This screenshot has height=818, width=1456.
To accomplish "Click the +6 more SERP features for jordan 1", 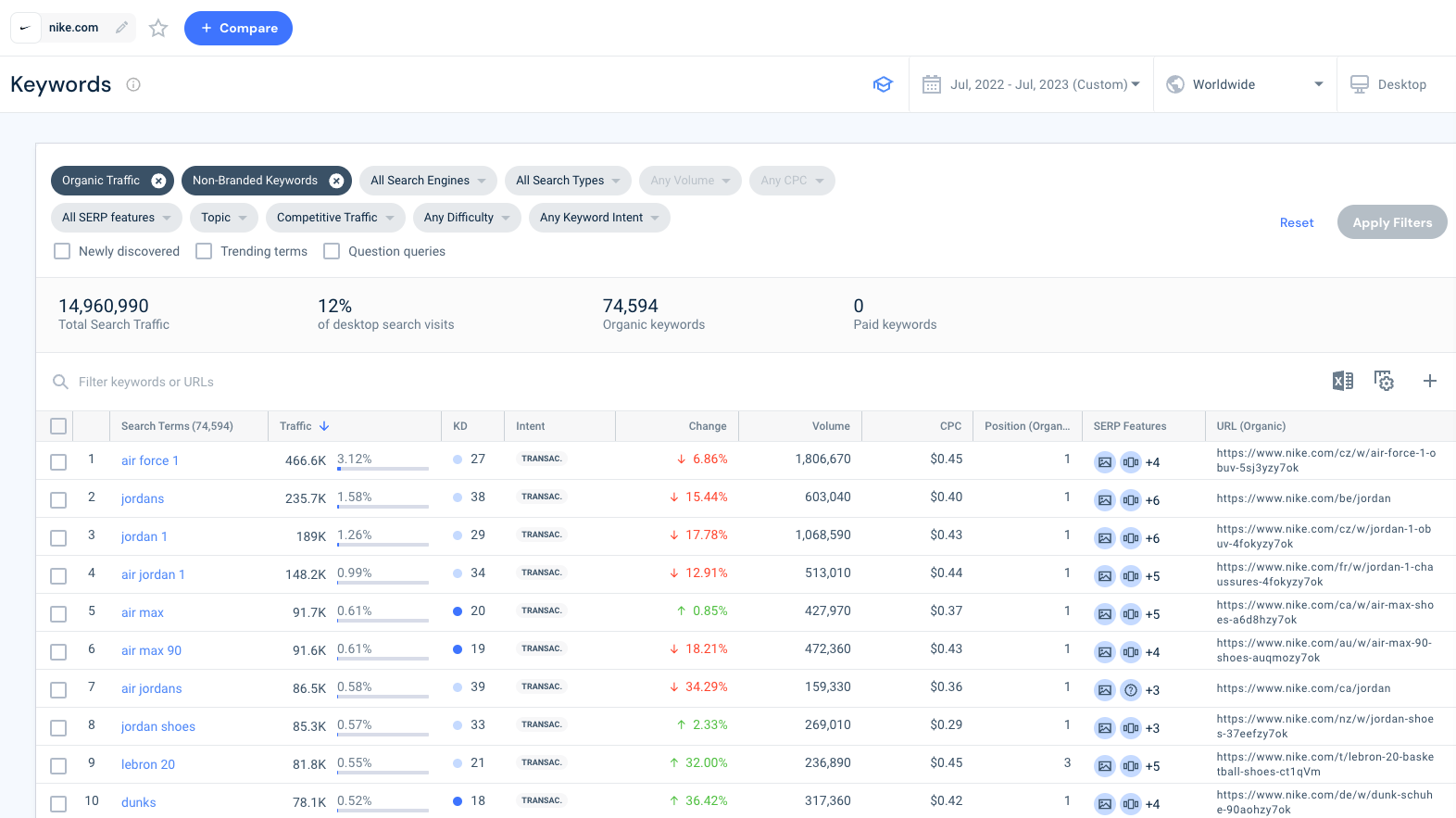I will [x=1153, y=538].
